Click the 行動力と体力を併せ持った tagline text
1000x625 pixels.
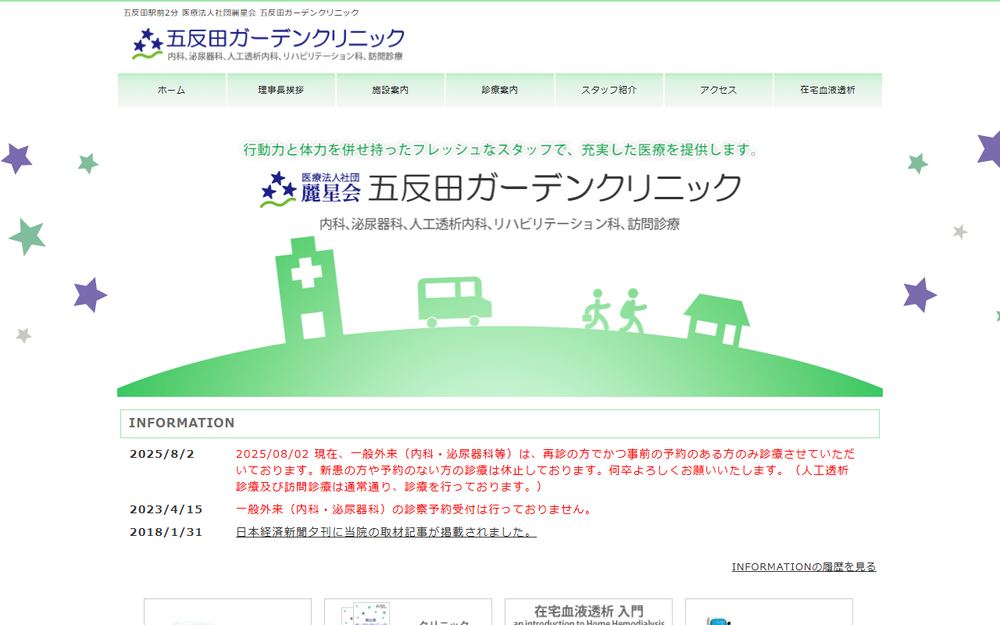pyautogui.click(x=501, y=150)
